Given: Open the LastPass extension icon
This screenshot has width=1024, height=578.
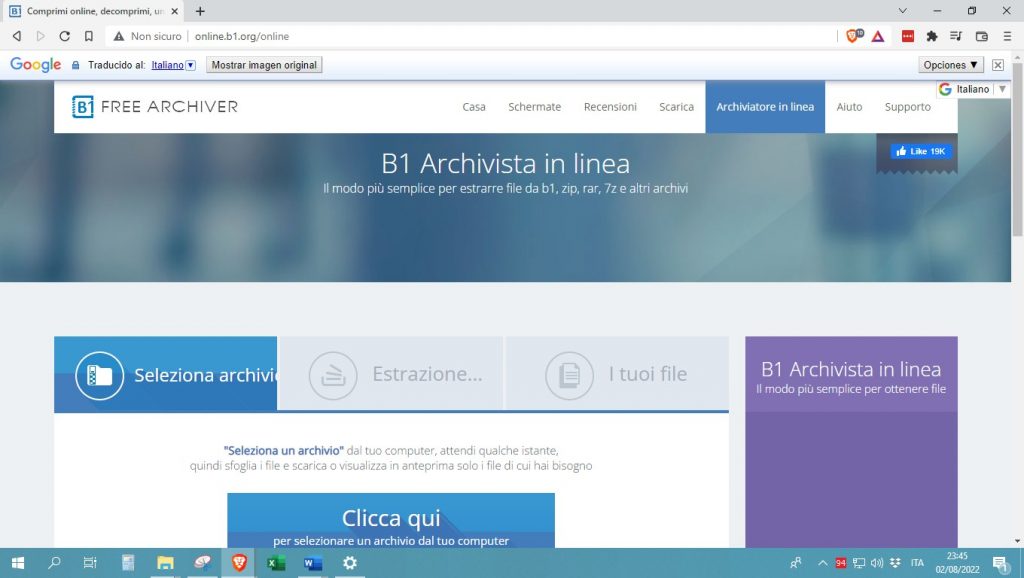Looking at the screenshot, I should [906, 35].
